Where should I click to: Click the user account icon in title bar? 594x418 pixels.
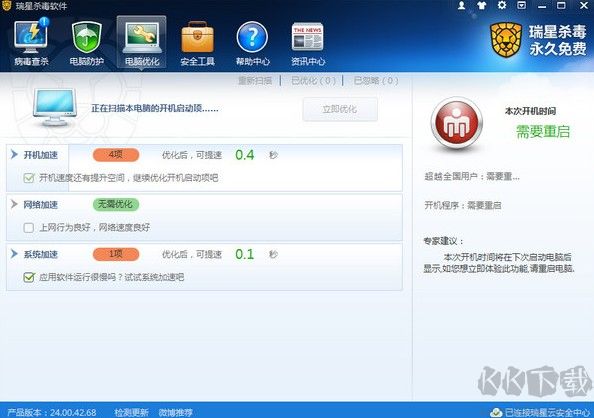coord(461,6)
